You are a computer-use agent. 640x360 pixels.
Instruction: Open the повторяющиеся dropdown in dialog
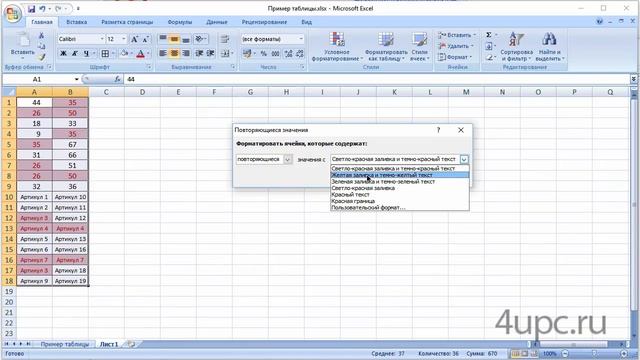(287, 159)
